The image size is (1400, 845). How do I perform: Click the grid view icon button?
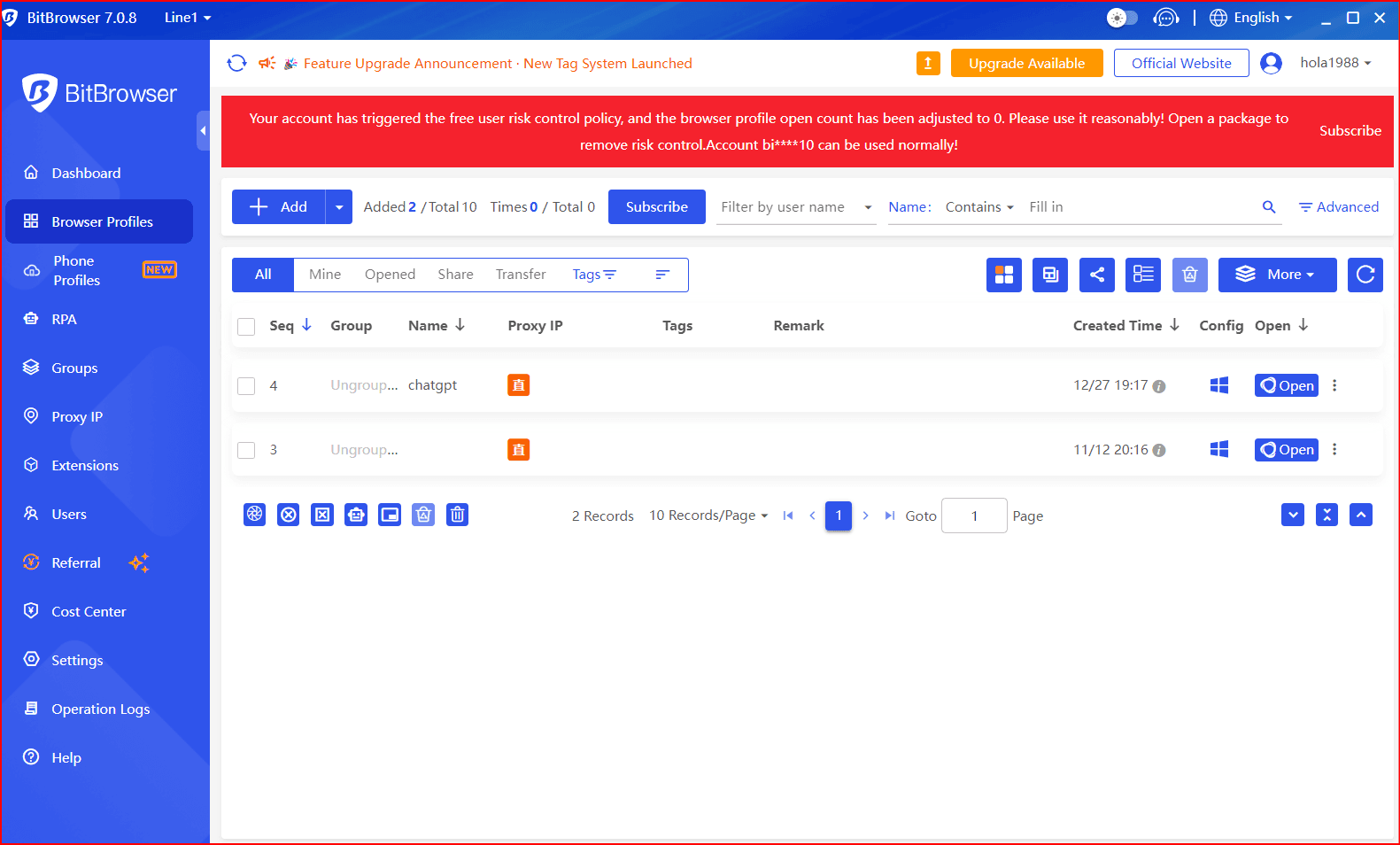point(1003,275)
